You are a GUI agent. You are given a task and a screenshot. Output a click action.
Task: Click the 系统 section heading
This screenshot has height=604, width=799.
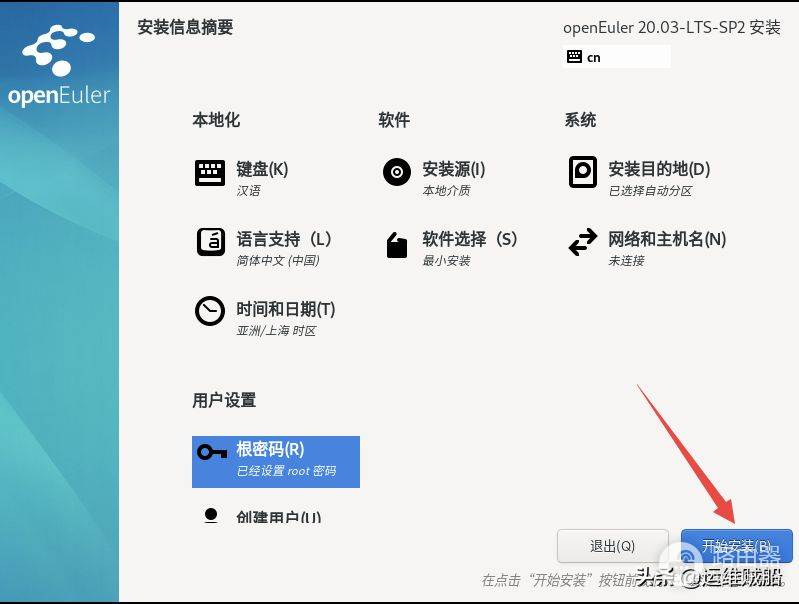pyautogui.click(x=580, y=120)
